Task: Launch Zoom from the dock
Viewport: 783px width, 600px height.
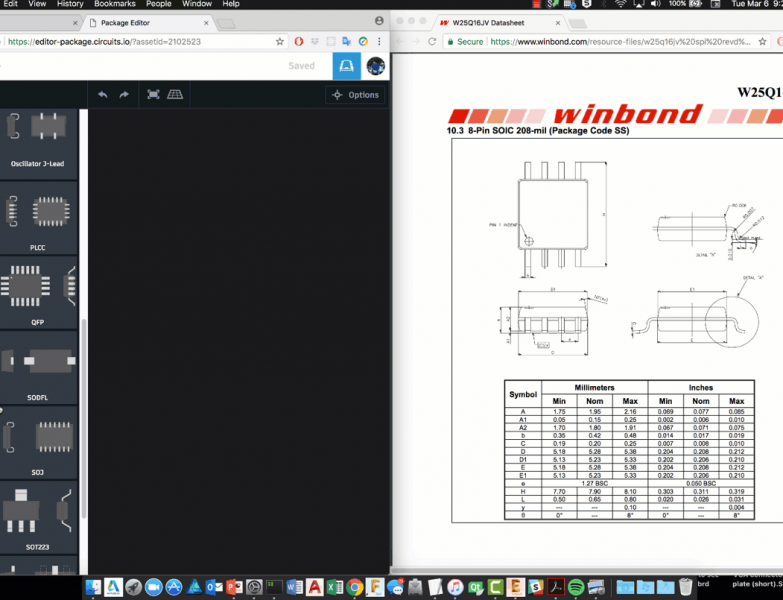Action: (x=153, y=587)
